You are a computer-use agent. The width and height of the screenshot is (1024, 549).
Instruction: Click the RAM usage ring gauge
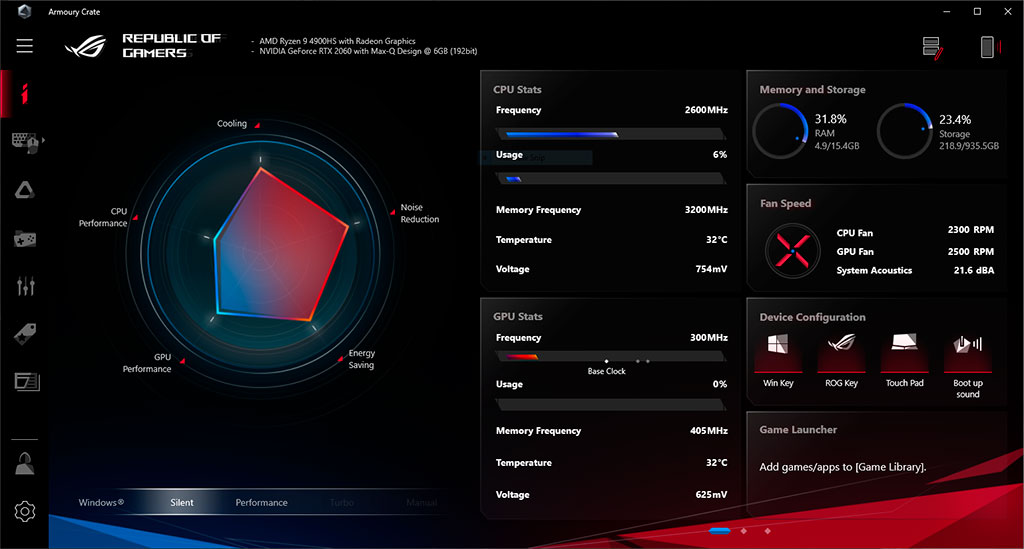tap(781, 131)
